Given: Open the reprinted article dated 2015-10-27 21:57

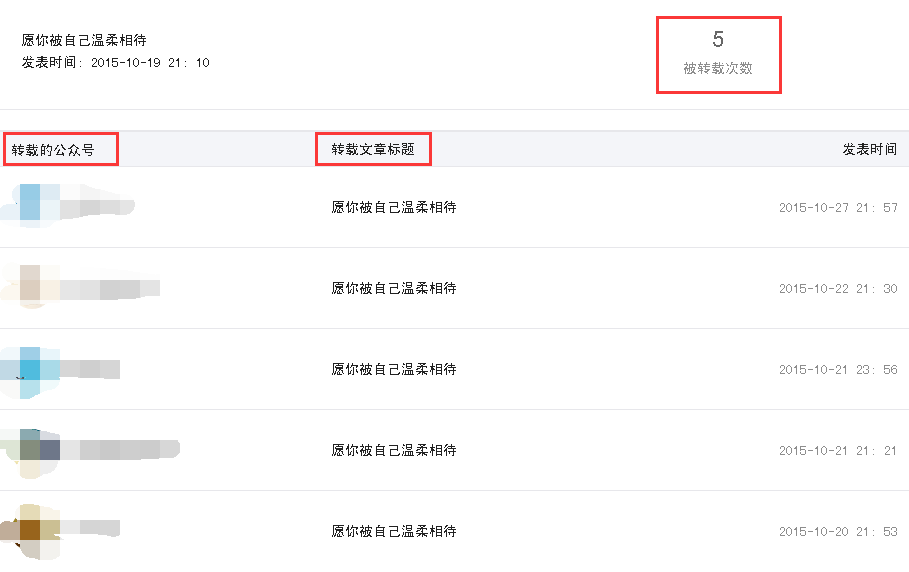Looking at the screenshot, I should pos(394,207).
